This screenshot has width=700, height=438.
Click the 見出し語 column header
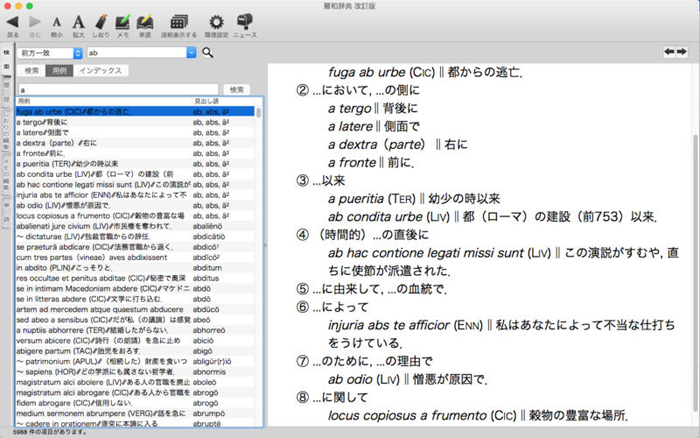tap(207, 102)
